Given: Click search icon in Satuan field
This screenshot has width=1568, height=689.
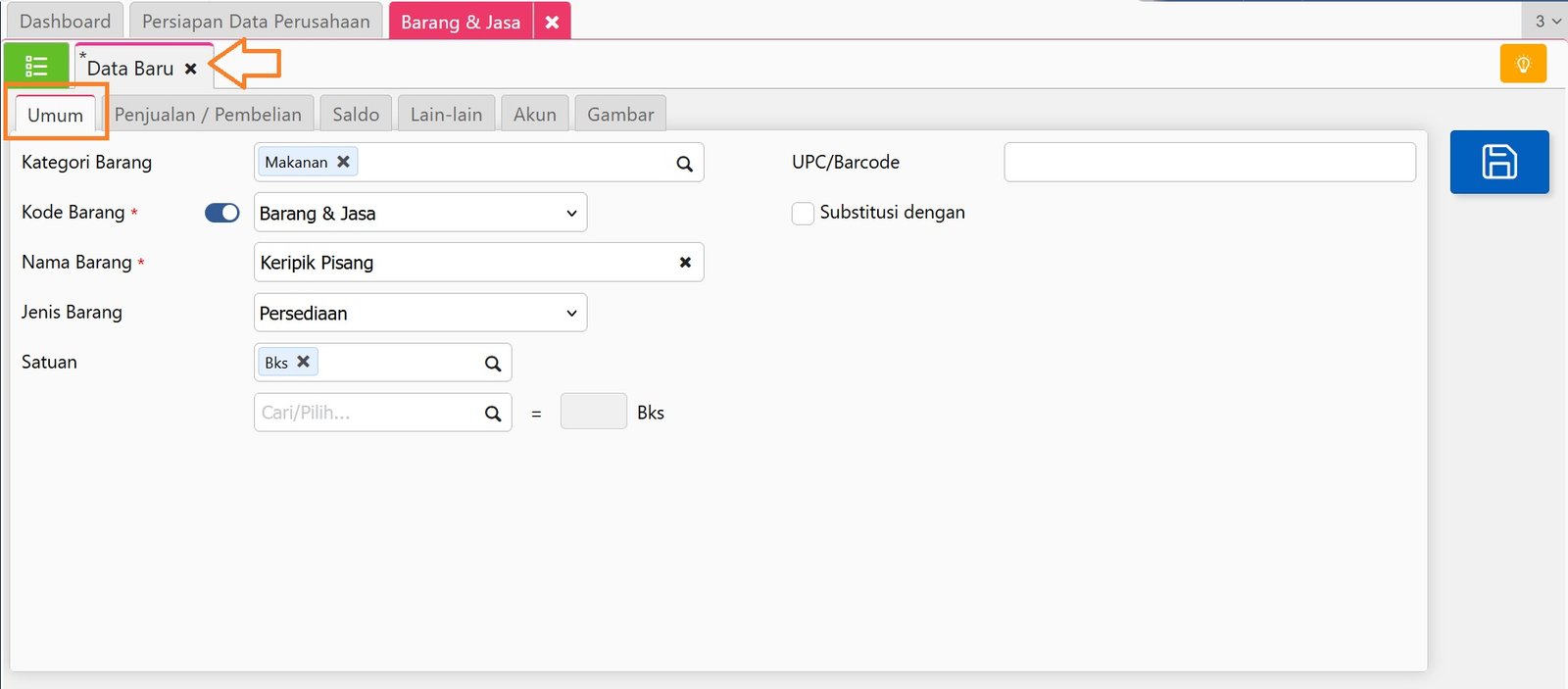Looking at the screenshot, I should point(493,364).
